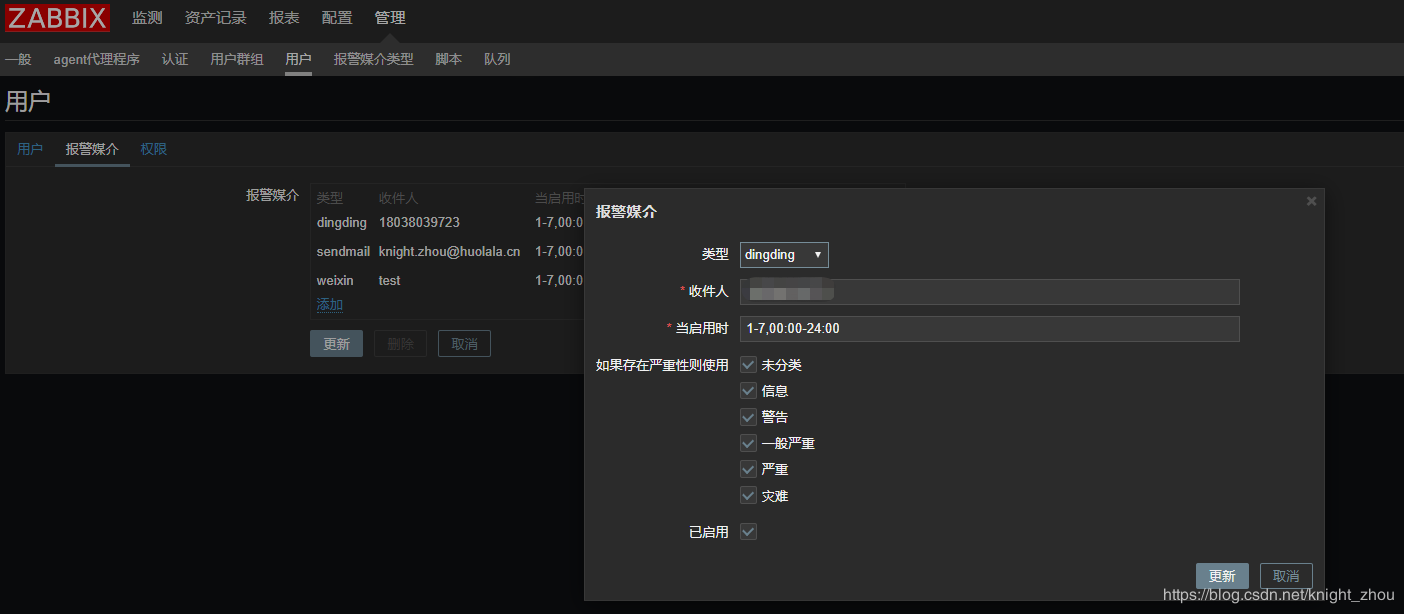Click the 添加 link under media list
1404x614 pixels.
coord(330,304)
